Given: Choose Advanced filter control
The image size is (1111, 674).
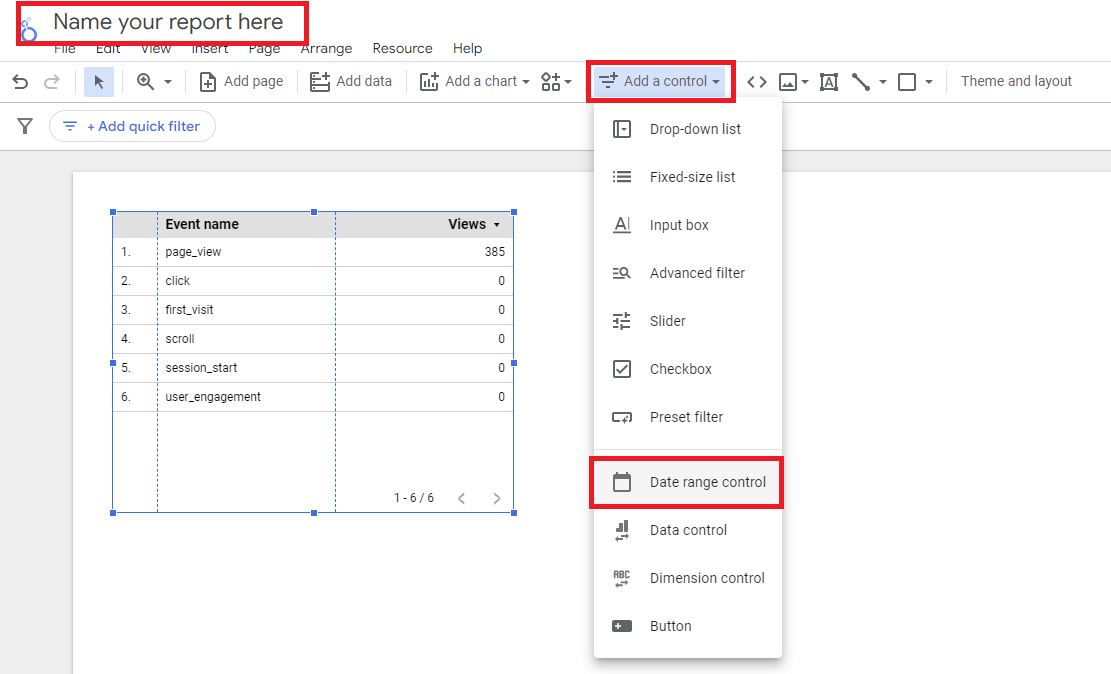Looking at the screenshot, I should coord(688,273).
